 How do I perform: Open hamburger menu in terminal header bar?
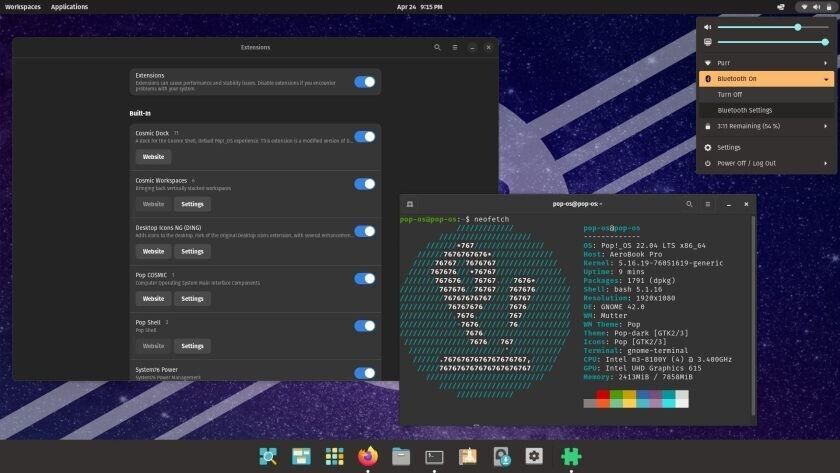(708, 204)
